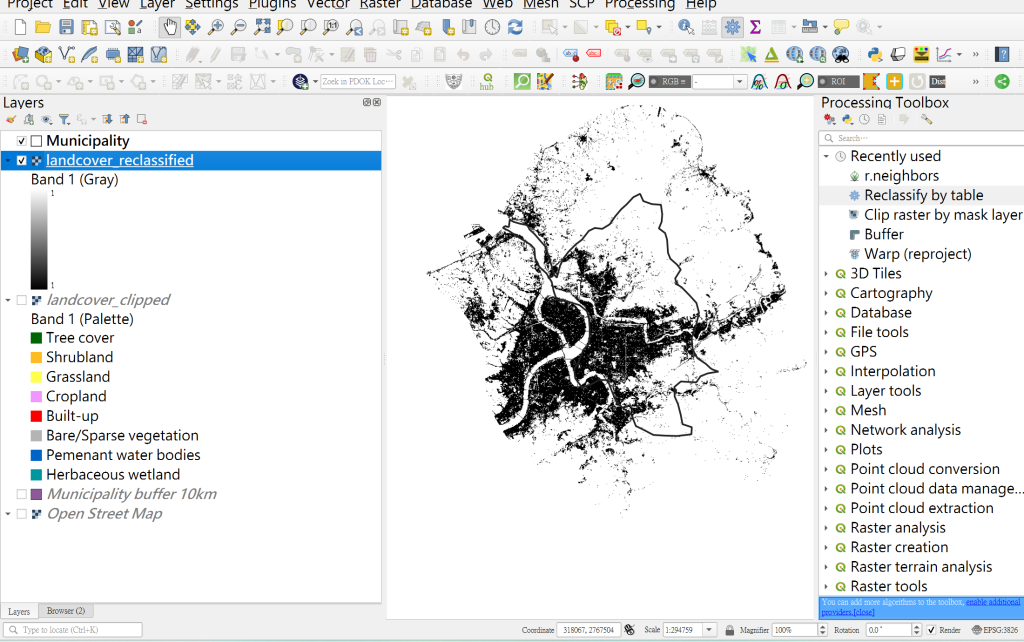Expand all layers in Layers panel

point(108,120)
